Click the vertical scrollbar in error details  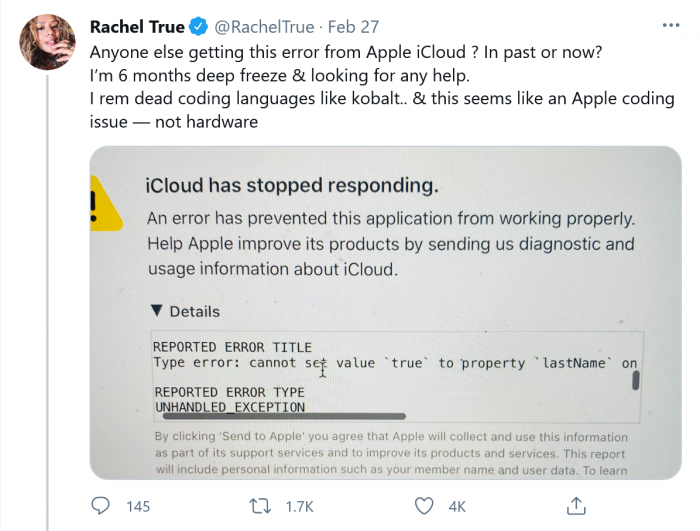(x=635, y=380)
